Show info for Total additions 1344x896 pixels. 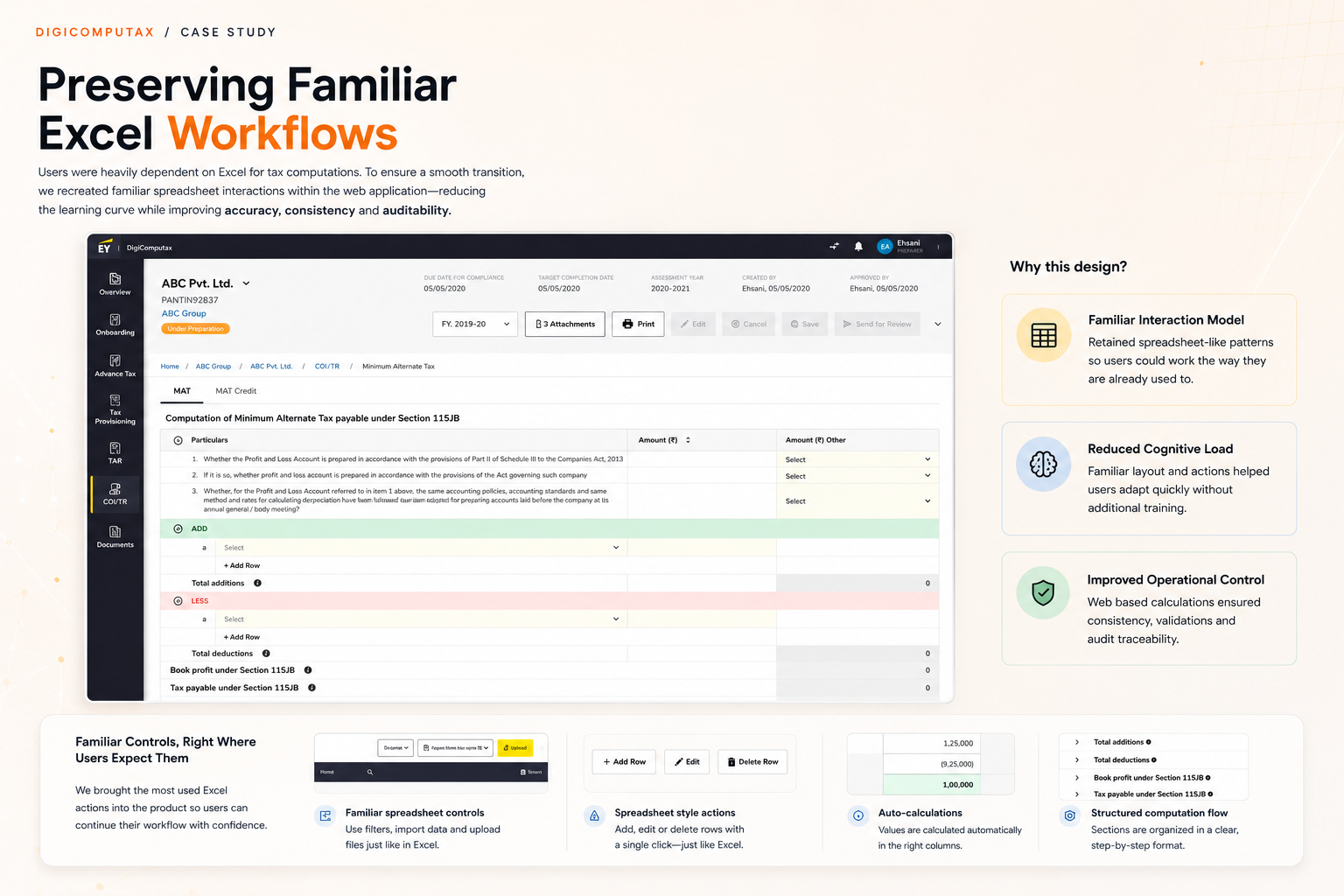pos(257,583)
